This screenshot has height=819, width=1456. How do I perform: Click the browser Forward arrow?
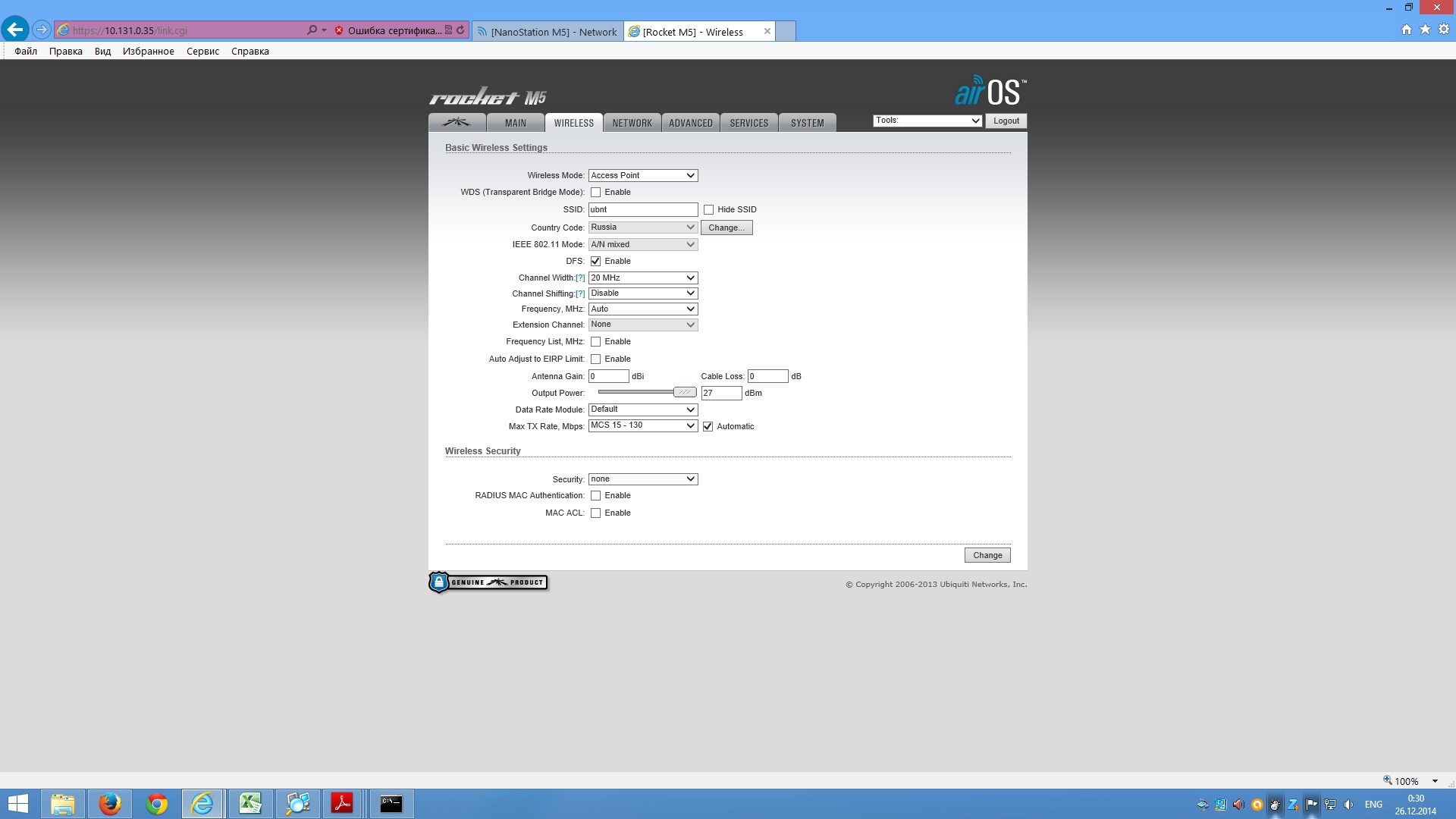point(42,30)
